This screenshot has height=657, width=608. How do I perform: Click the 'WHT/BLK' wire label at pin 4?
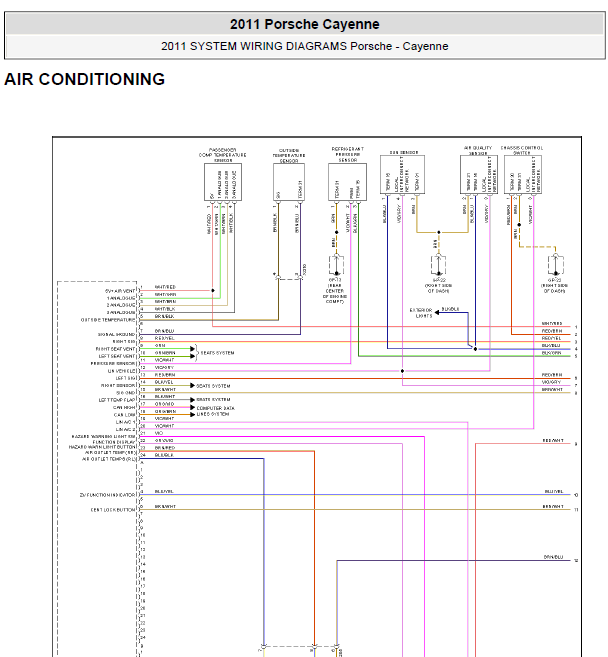point(165,309)
